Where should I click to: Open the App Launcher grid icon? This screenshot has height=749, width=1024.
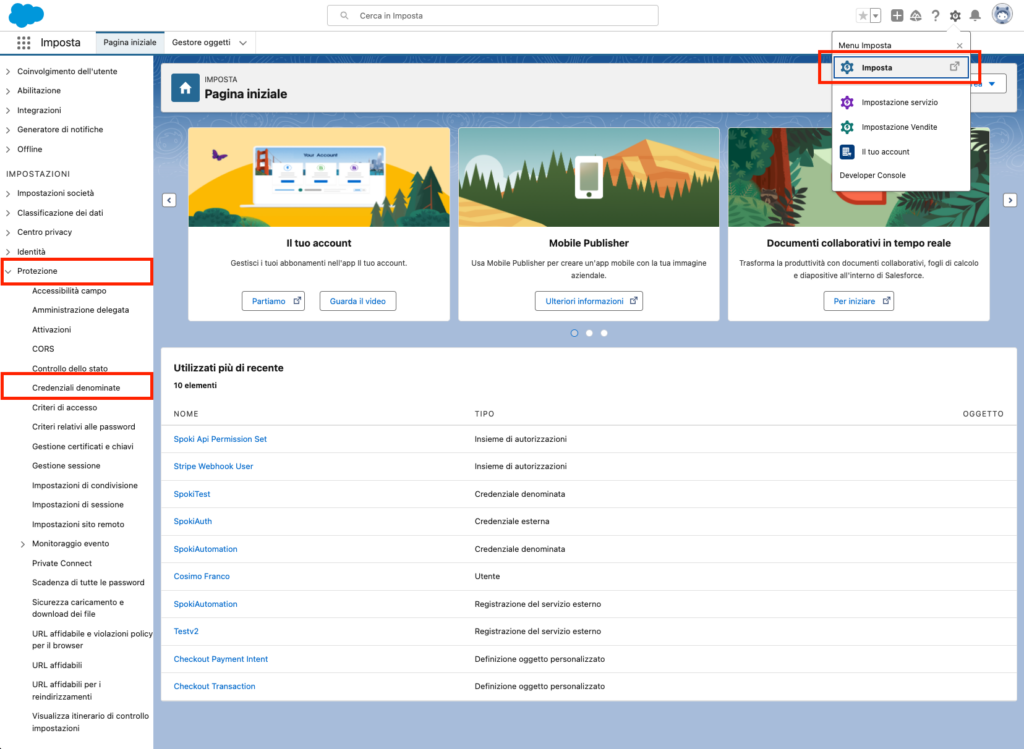pyautogui.click(x=23, y=43)
